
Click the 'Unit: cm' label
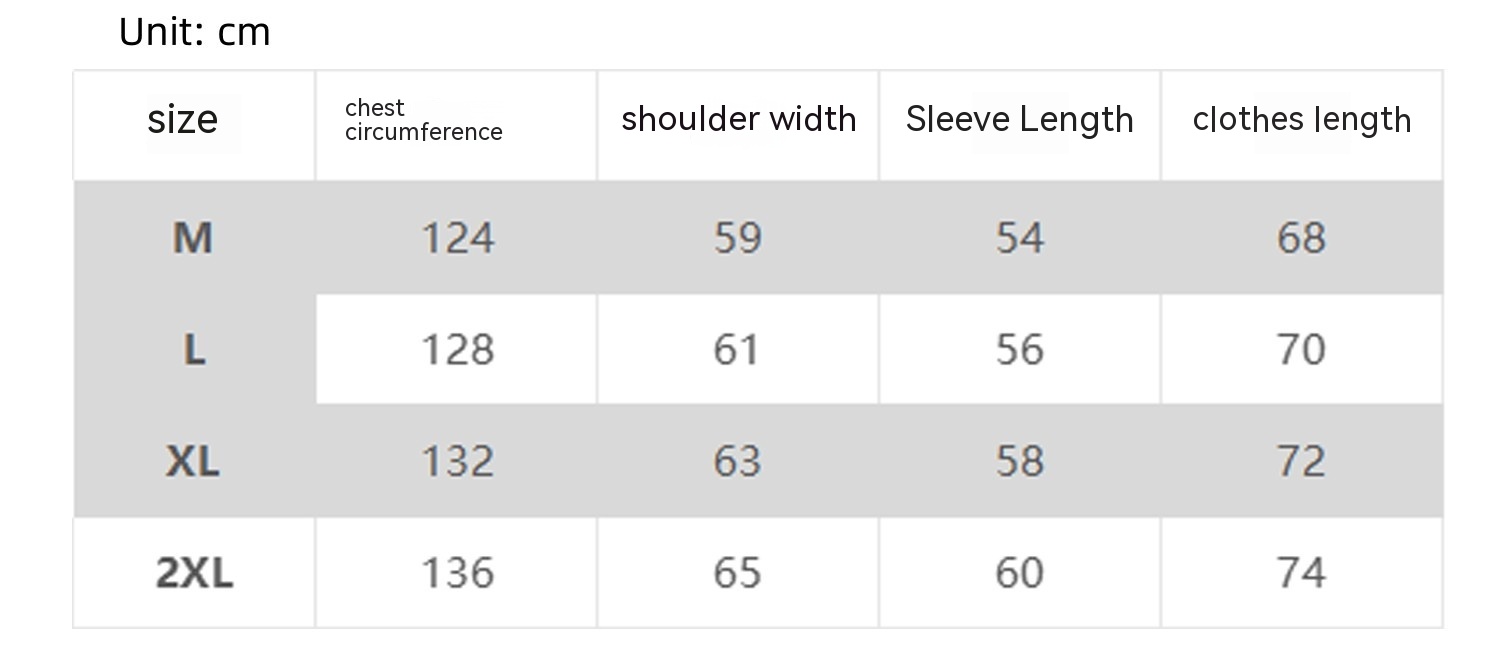(195, 33)
